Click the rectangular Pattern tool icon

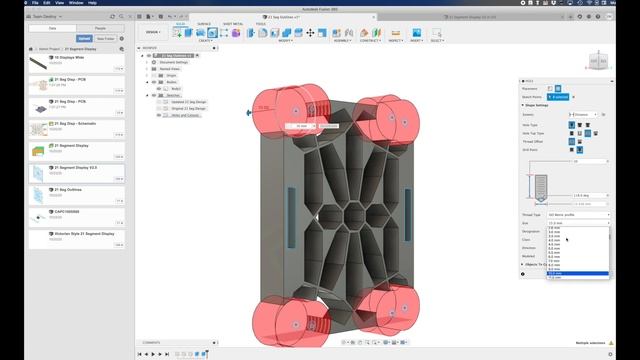224,33
